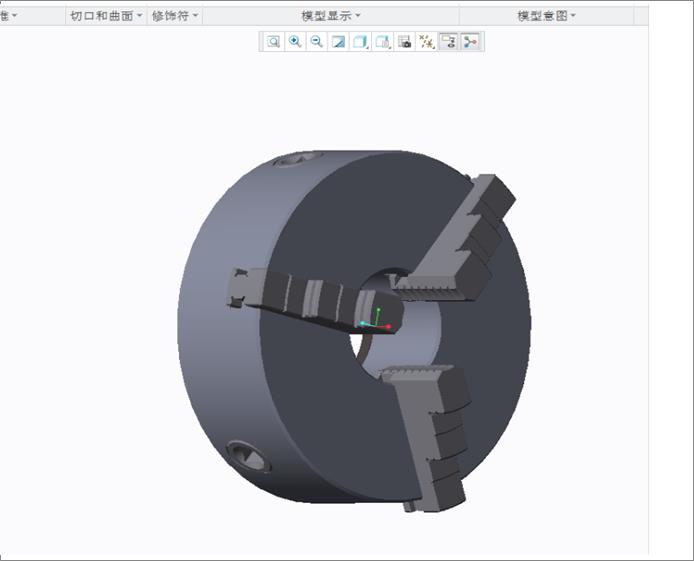
Task: Open the Datum Display Filters dropdown
Action: tap(427, 42)
